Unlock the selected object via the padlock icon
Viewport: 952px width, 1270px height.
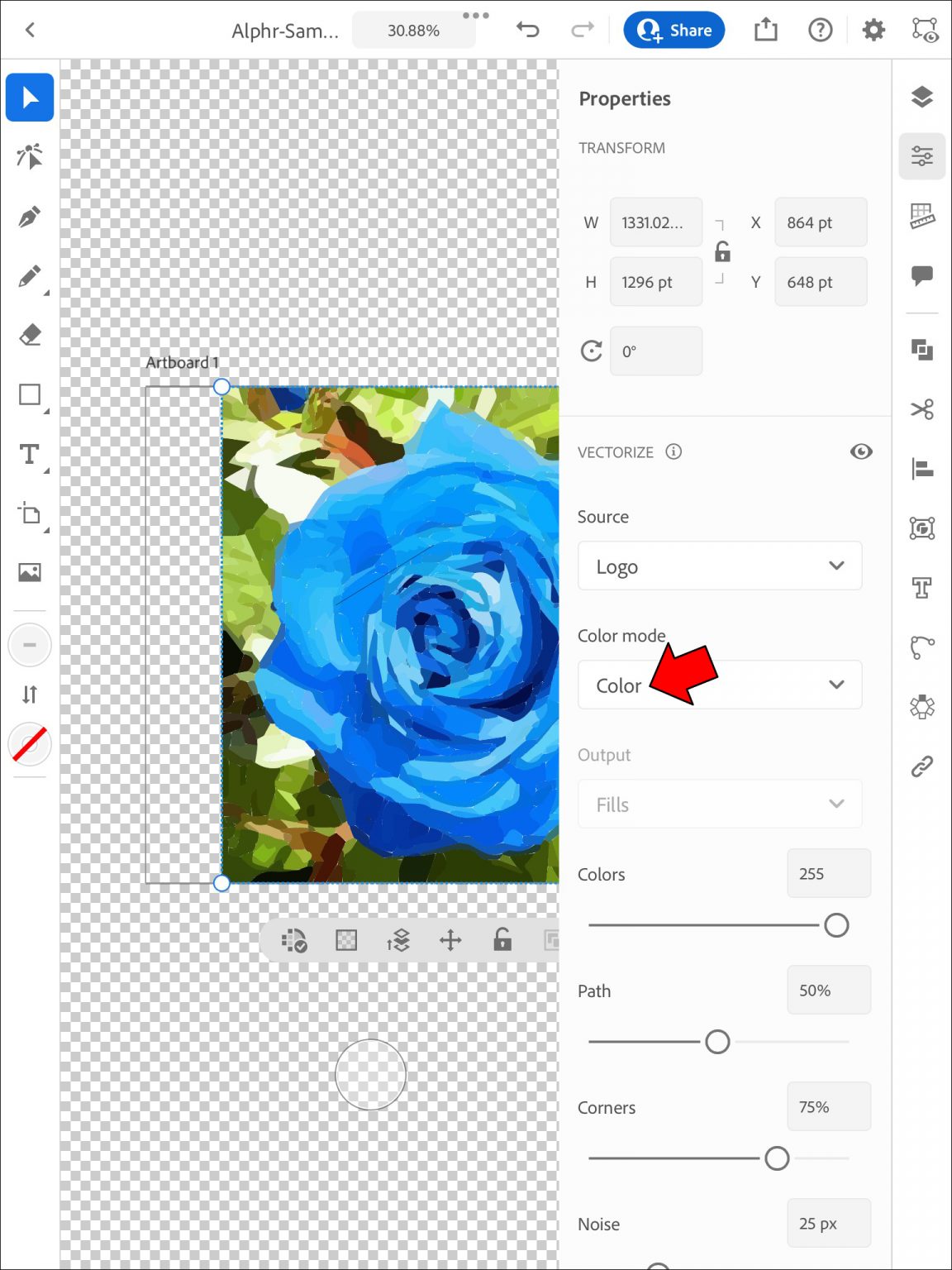click(x=501, y=940)
